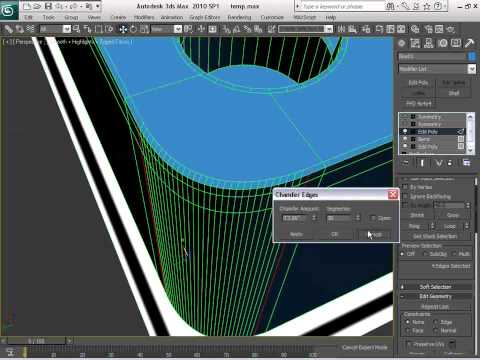
Task: Click the Configure Modifier Sets icon below the stack
Action: click(x=466, y=163)
